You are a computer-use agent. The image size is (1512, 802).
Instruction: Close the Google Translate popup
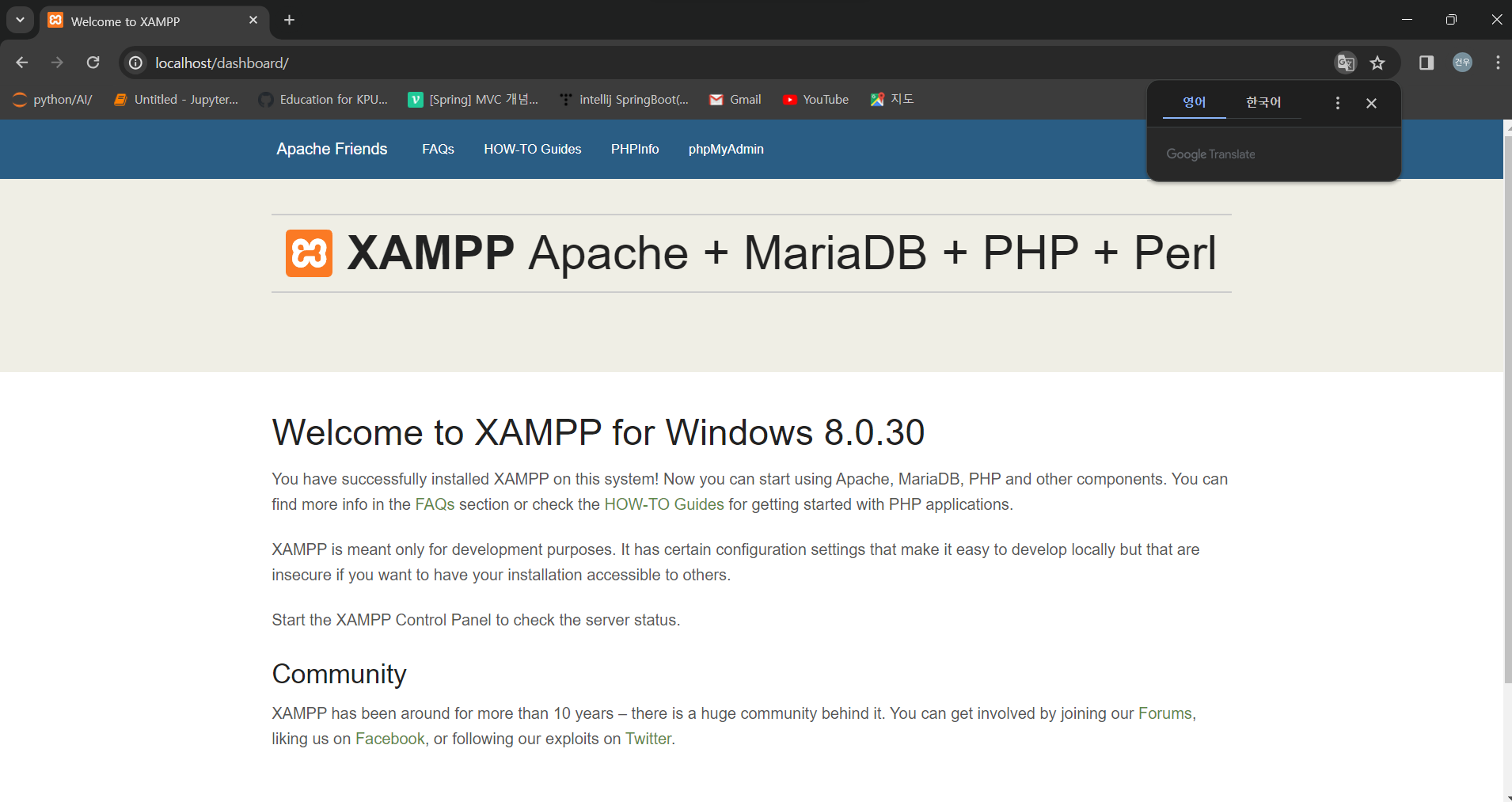tap(1372, 103)
